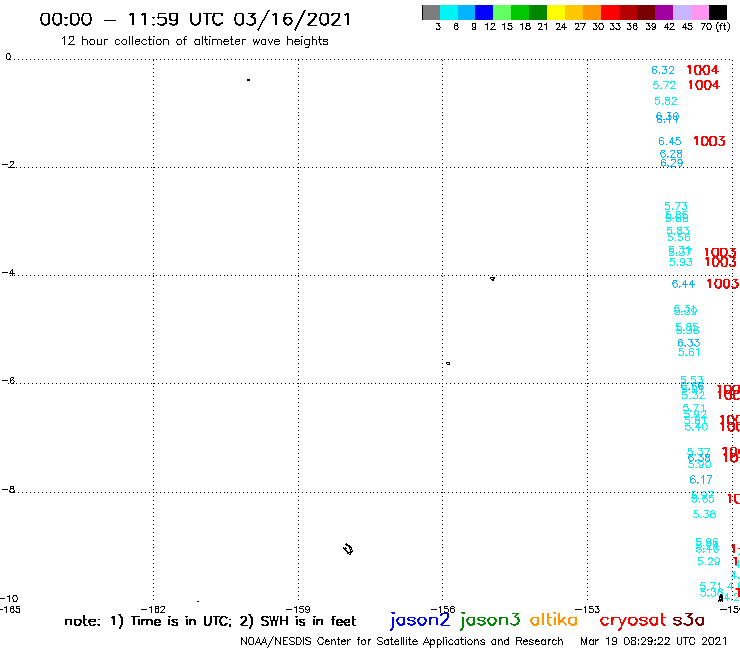Click the lavender swatch in the color scale
This screenshot has height=650, width=740.
[681, 12]
